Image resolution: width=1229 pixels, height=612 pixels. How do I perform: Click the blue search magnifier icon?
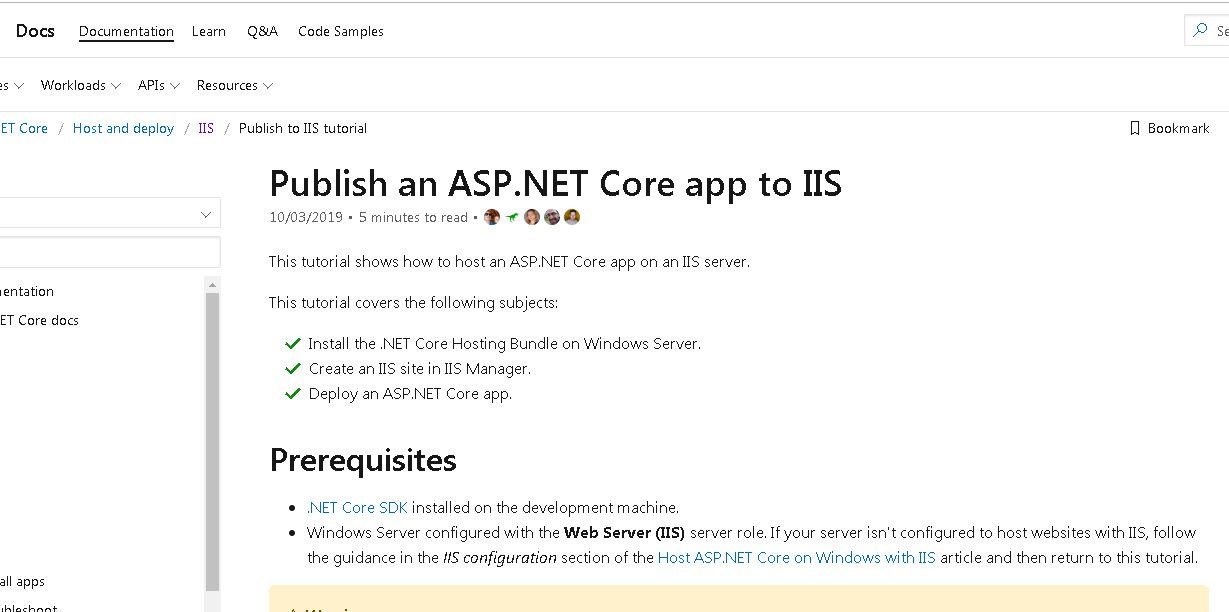click(x=1202, y=30)
